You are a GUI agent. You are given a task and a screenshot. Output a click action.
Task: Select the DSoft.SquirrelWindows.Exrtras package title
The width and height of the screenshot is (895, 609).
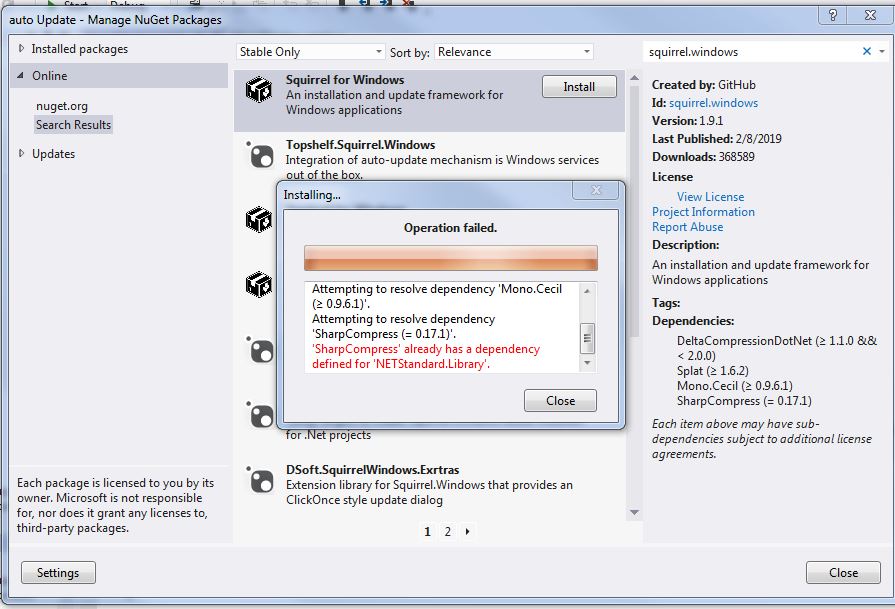[372, 470]
